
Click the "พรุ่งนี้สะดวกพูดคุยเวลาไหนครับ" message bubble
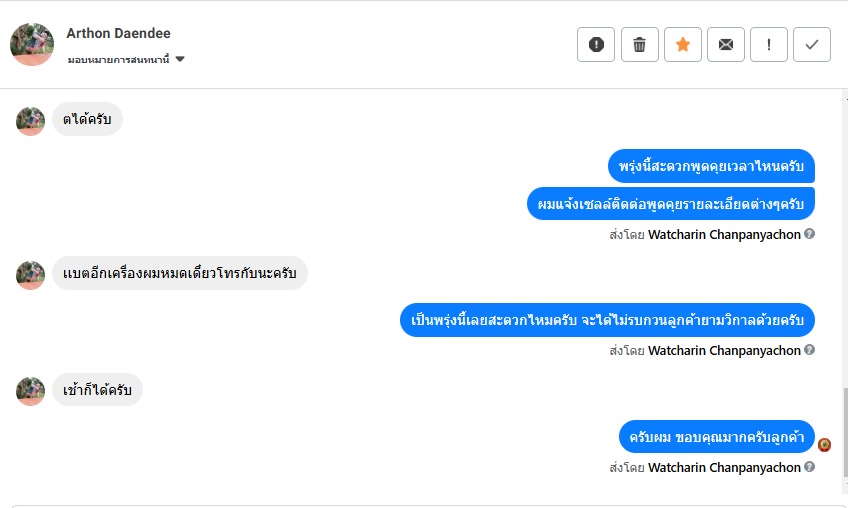tap(711, 166)
